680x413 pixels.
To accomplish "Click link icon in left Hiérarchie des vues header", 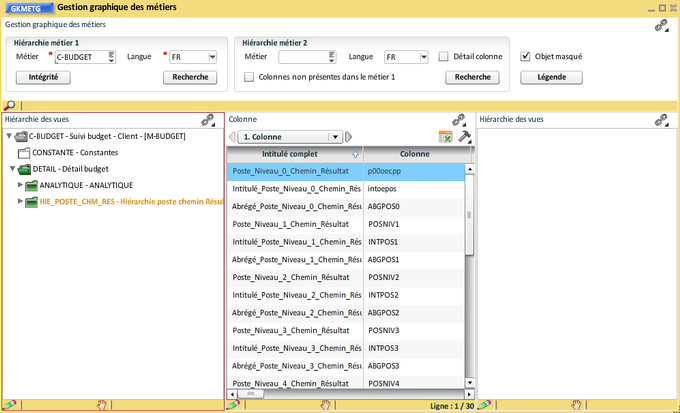I will click(x=208, y=120).
